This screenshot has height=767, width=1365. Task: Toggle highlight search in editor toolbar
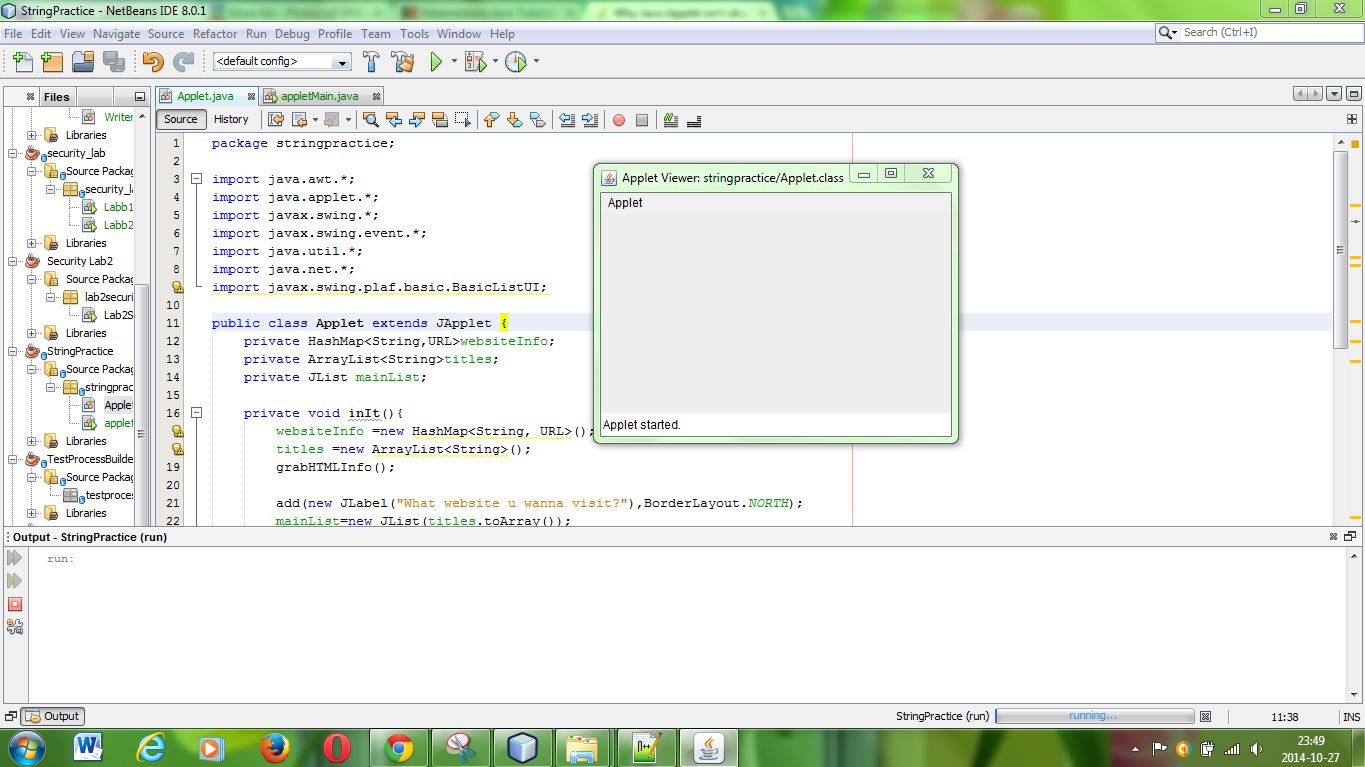pos(440,120)
